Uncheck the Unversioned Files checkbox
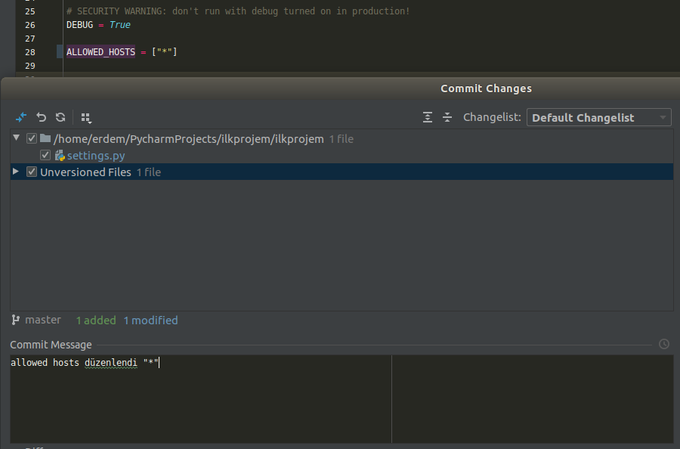This screenshot has width=680, height=449. pyautogui.click(x=31, y=171)
